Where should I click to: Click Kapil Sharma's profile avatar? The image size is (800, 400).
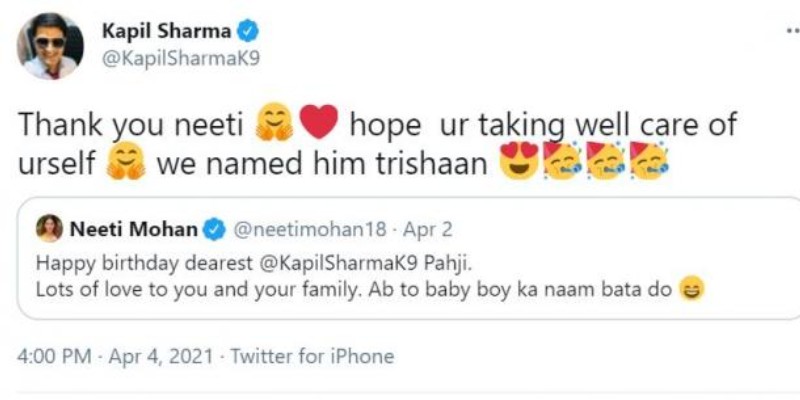(x=50, y=46)
